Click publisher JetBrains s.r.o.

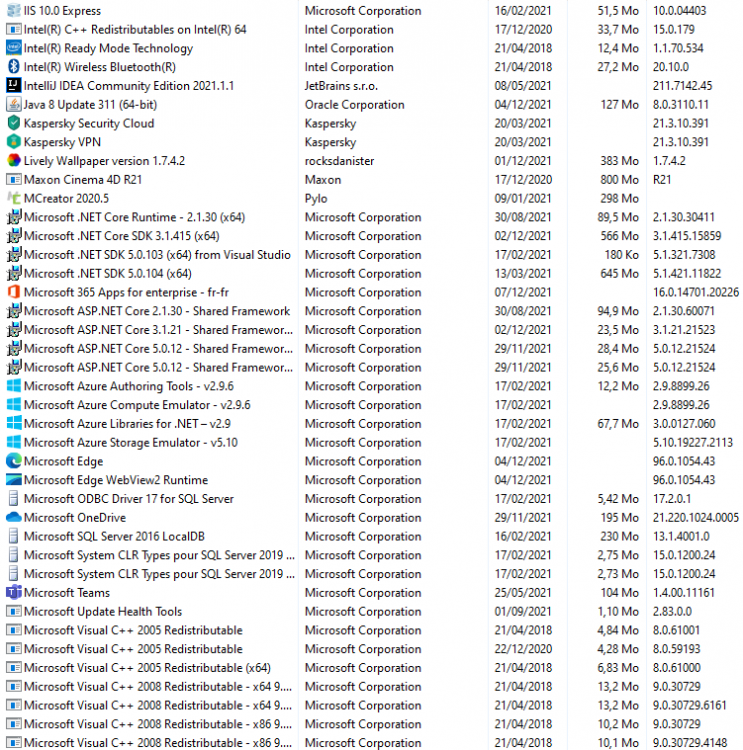(x=341, y=86)
